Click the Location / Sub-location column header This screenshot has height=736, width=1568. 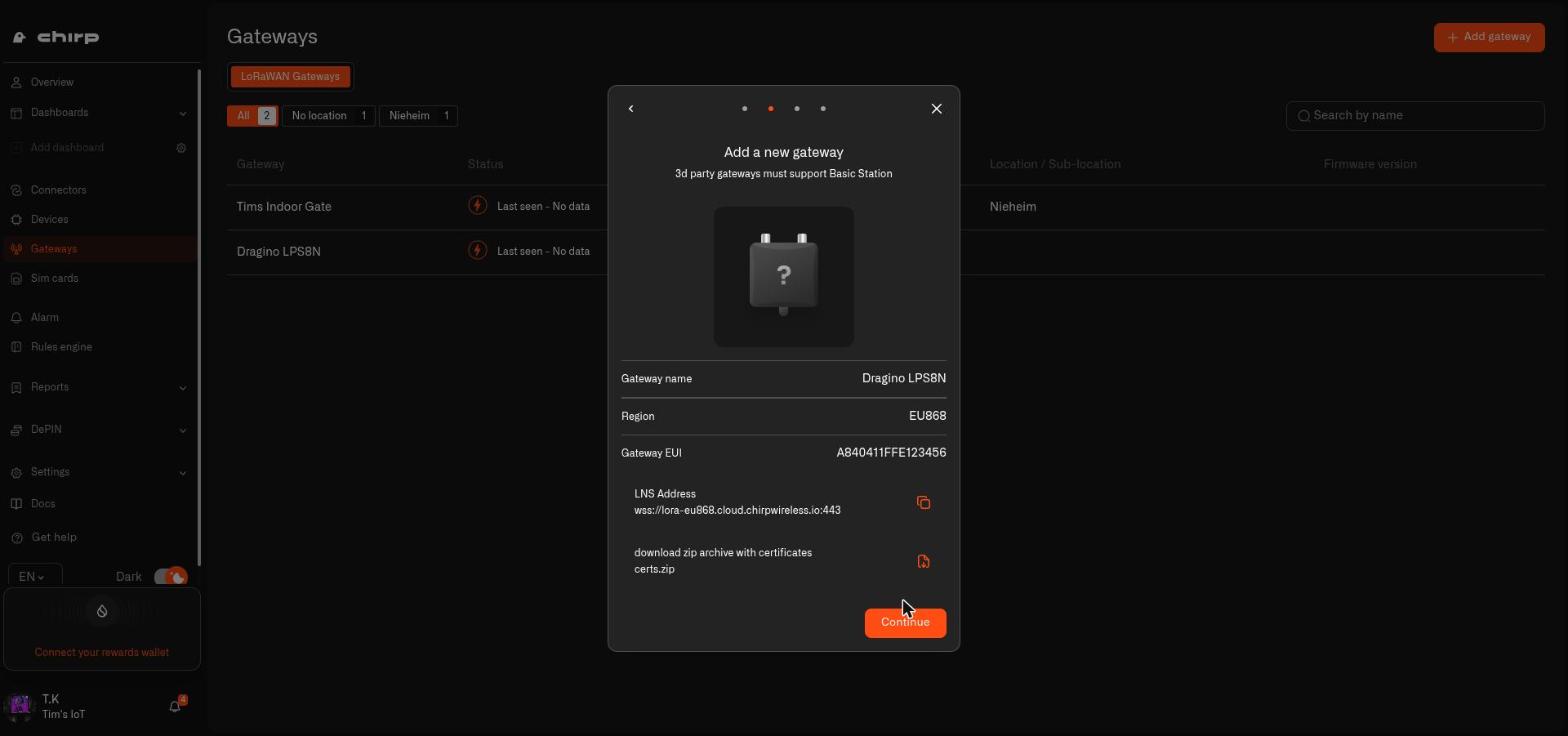(x=1055, y=164)
